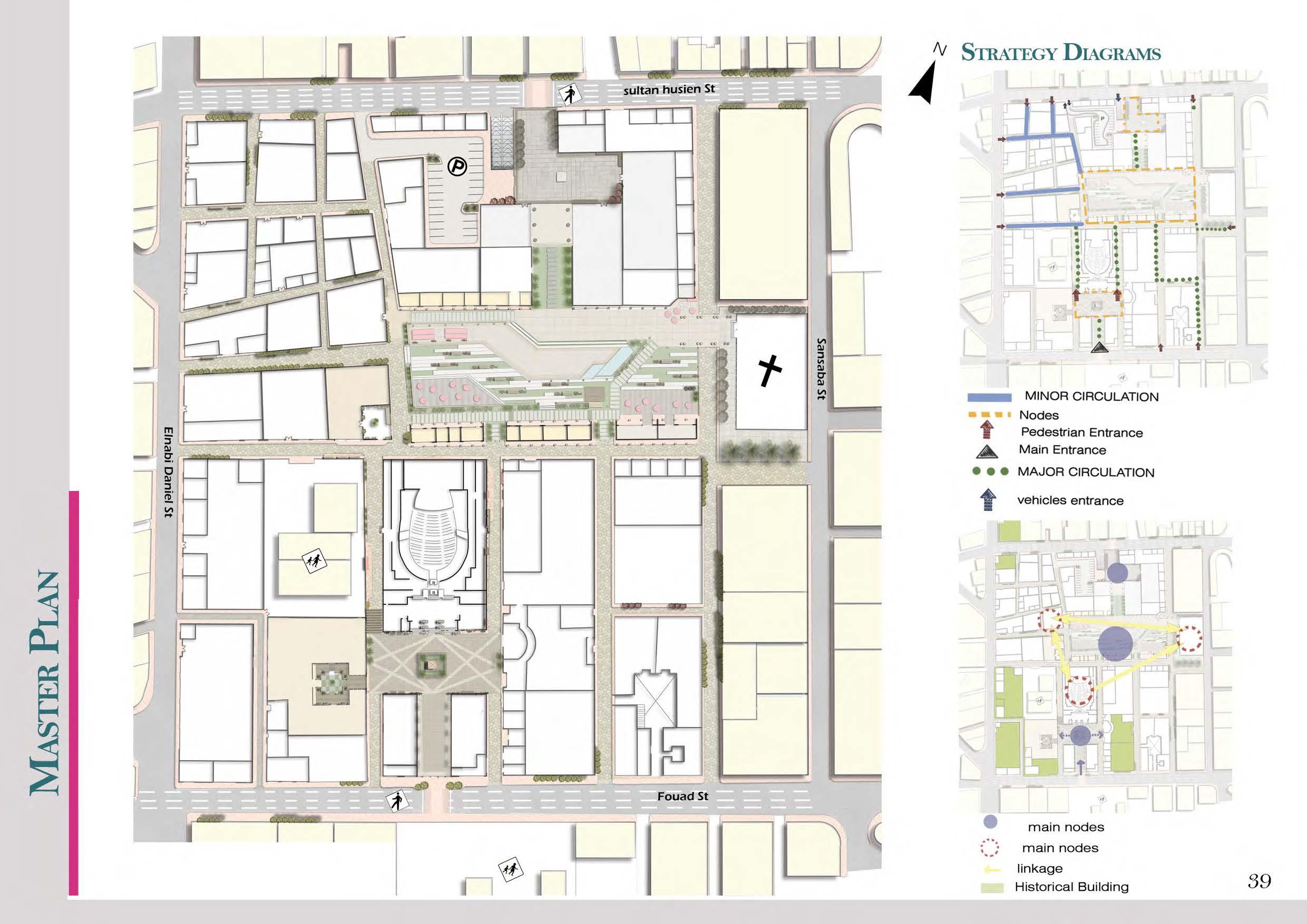Click the children crossing sign at bottom
The width and height of the screenshot is (1307, 924).
pyautogui.click(x=510, y=870)
